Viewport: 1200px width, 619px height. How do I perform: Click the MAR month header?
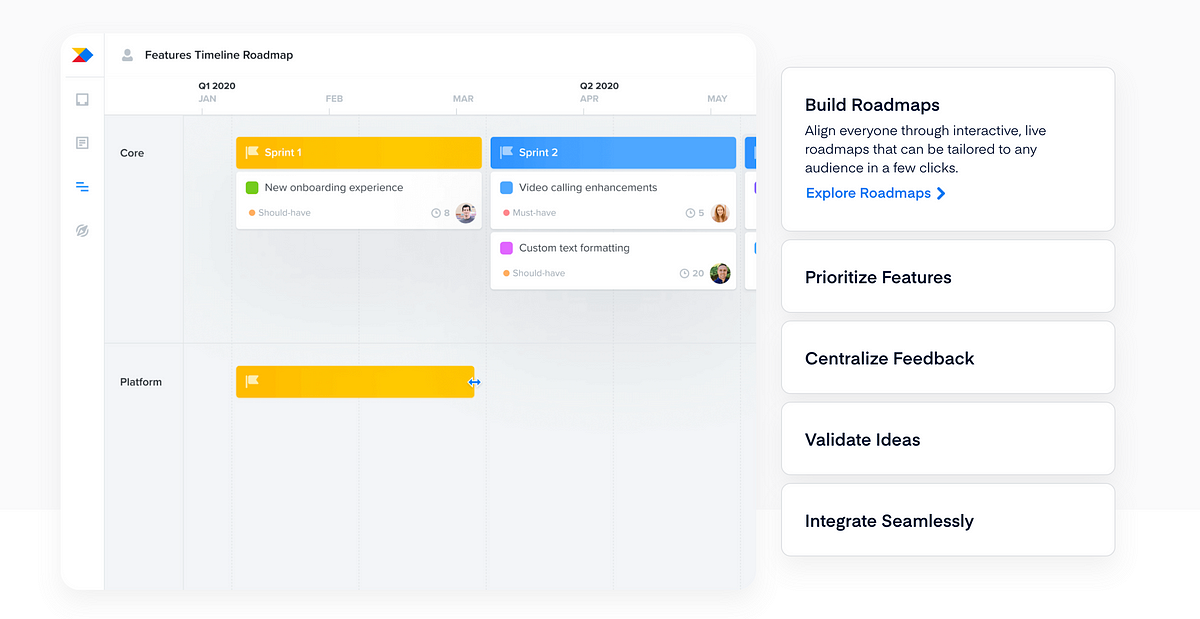(x=463, y=99)
